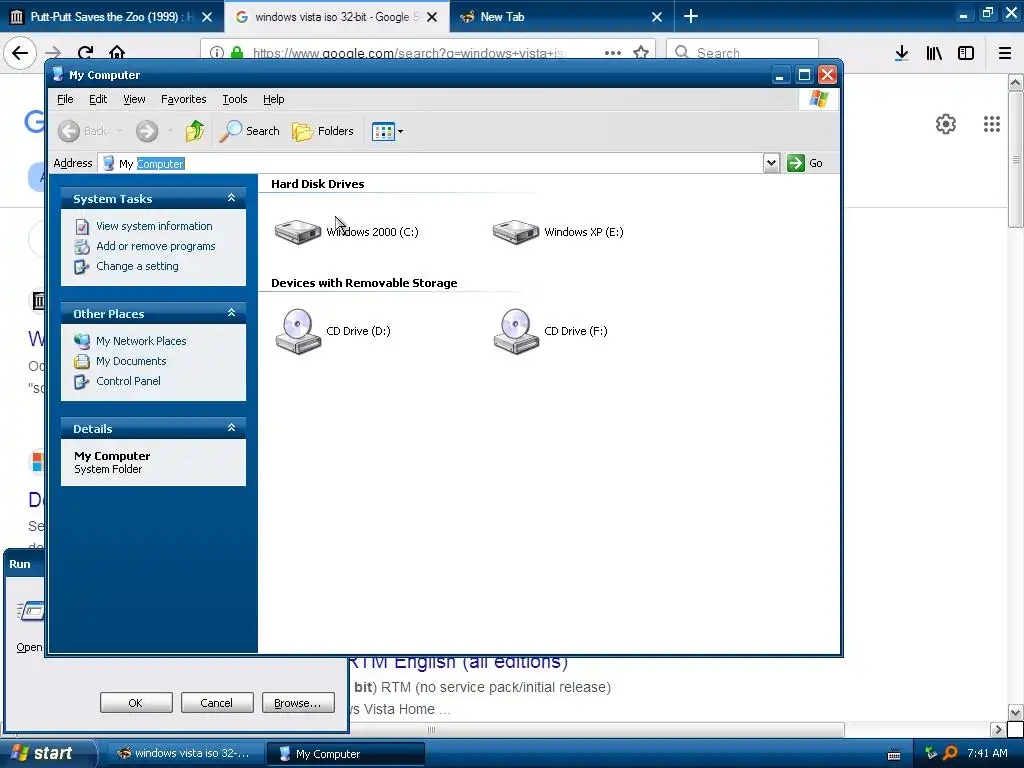This screenshot has height=768, width=1024.
Task: Bookmark page with star icon
Action: [641, 52]
